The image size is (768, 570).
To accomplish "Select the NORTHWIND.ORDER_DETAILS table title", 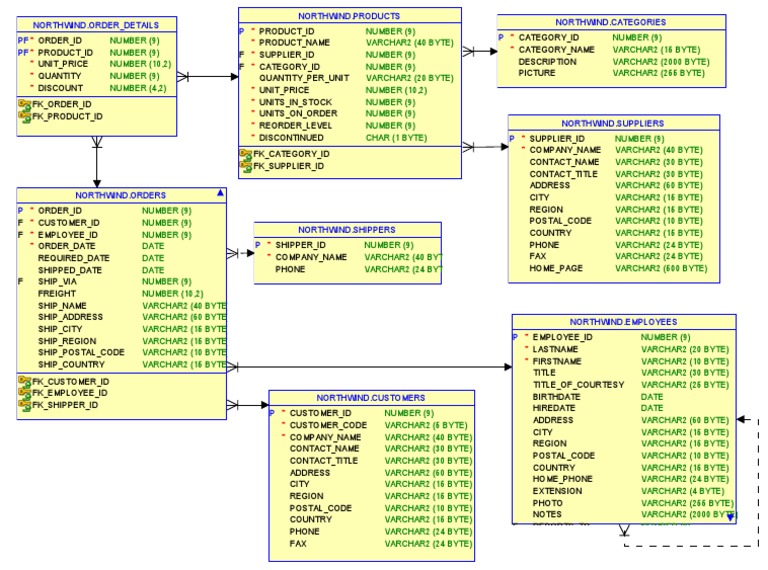I will [x=96, y=25].
